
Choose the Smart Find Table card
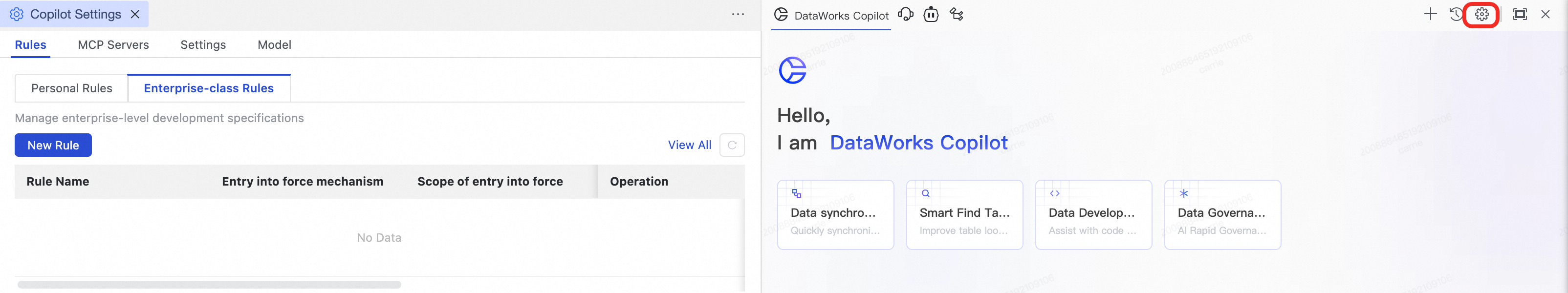tap(964, 214)
